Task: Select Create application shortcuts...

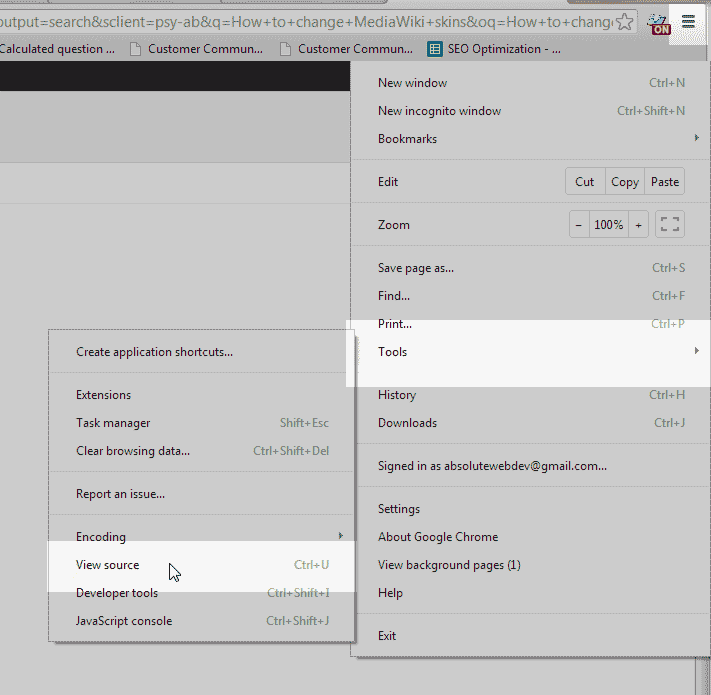Action: point(201,352)
